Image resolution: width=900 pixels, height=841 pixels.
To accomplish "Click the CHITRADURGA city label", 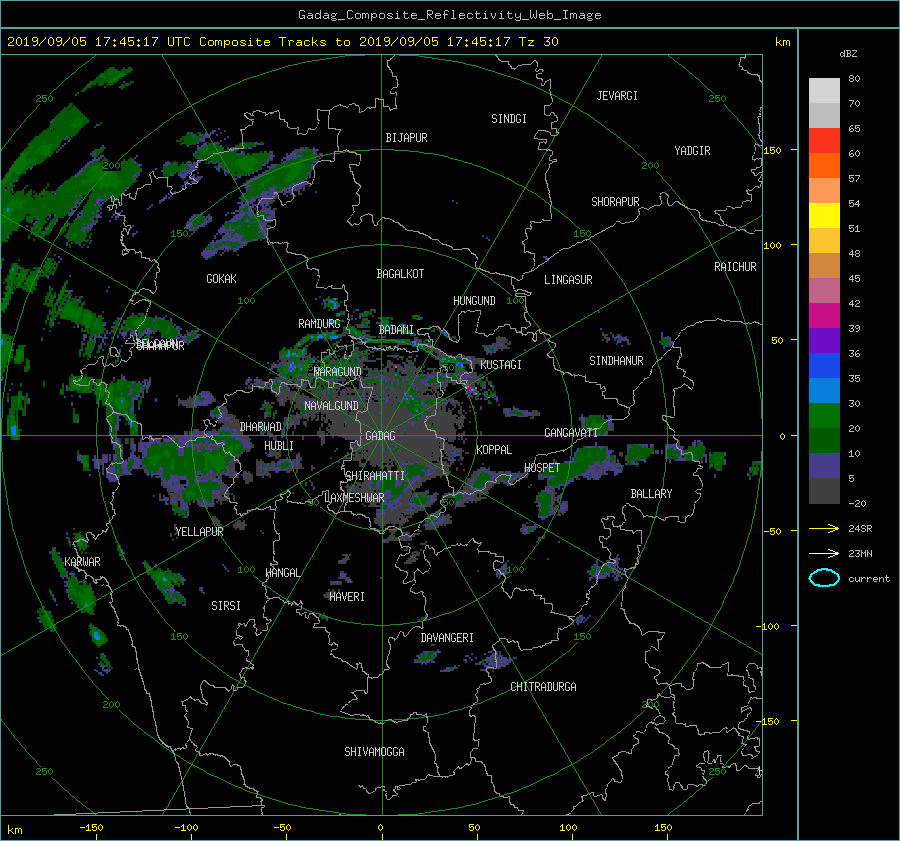I will [544, 687].
